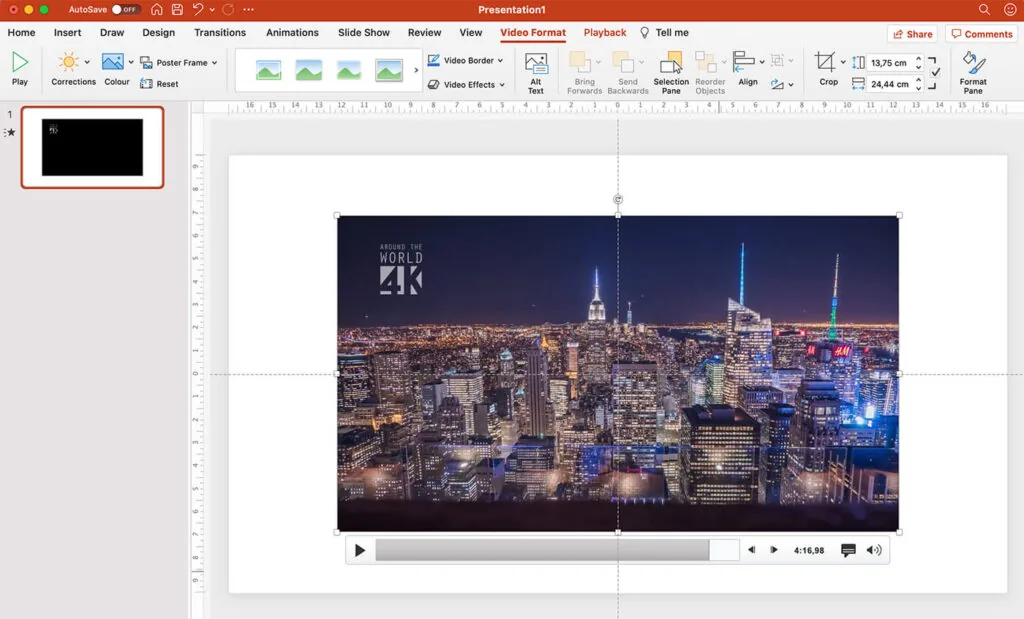Toggle the AutoSave switch
The height and width of the screenshot is (619, 1024).
click(125, 10)
